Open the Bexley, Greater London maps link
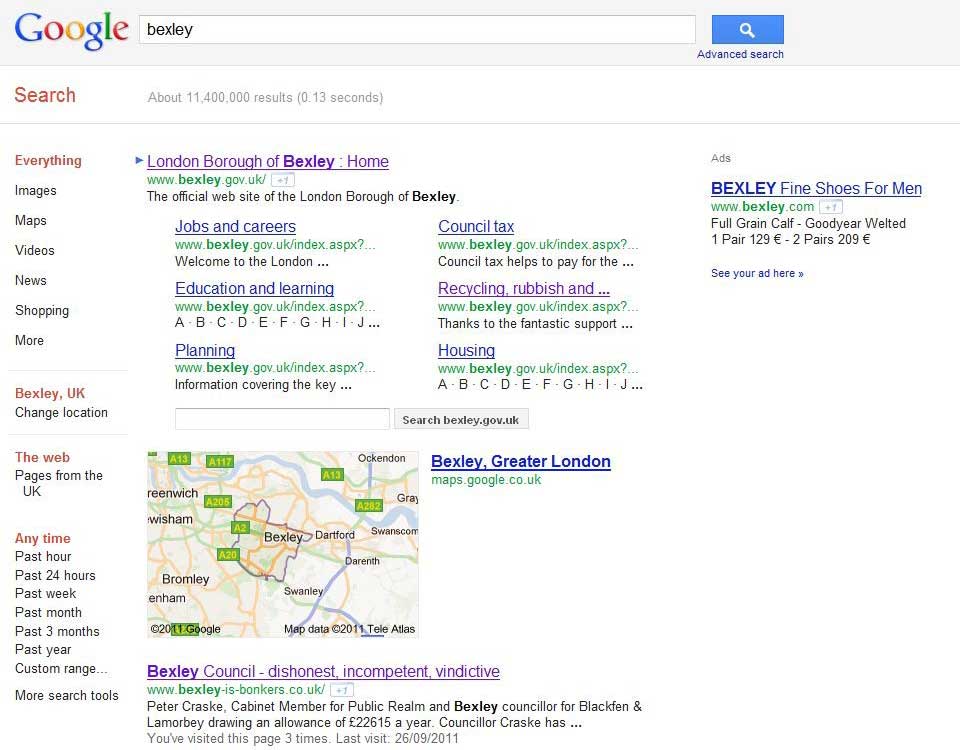The image size is (960, 750). [x=520, y=461]
